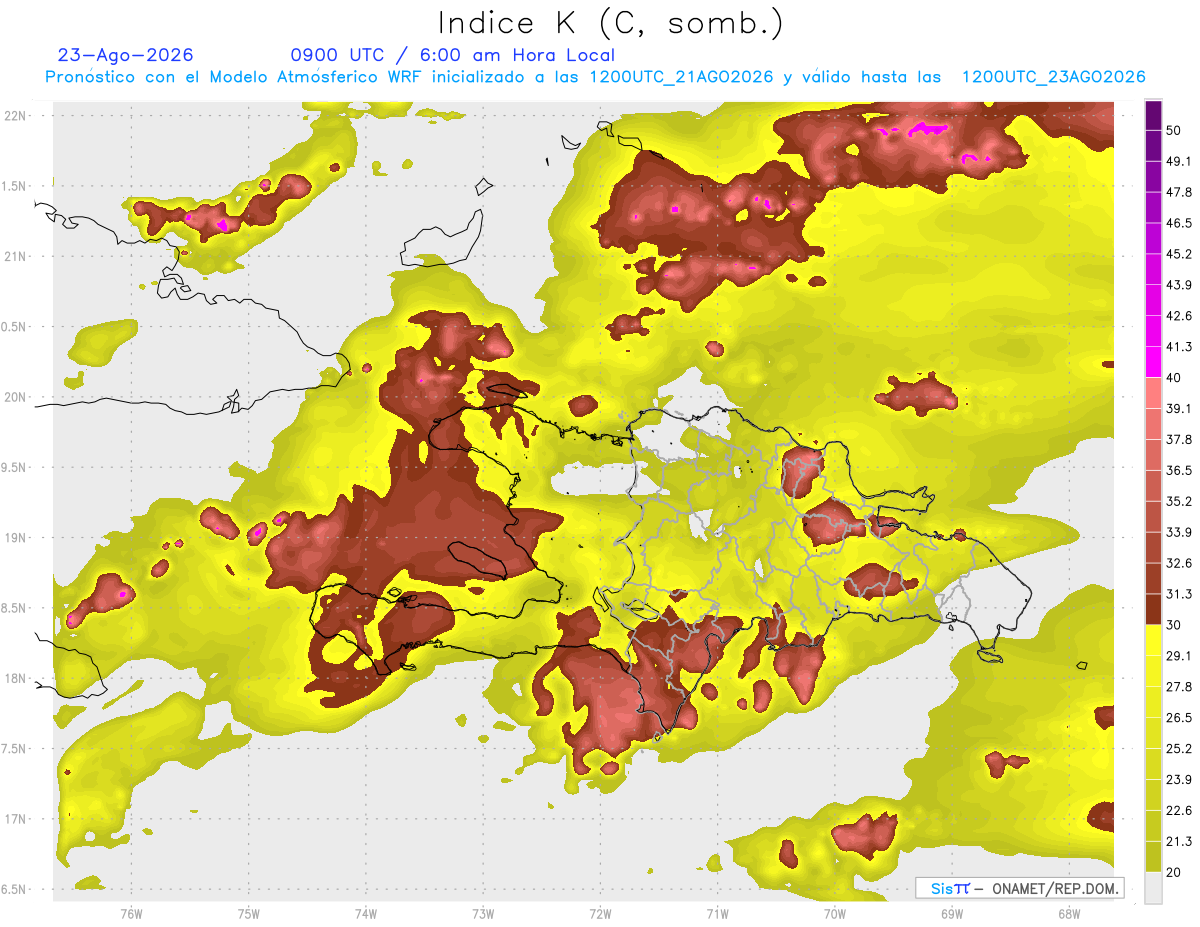The height and width of the screenshot is (927, 1200).
Task: Click the colorbar value label 39.1
Action: click(x=1179, y=408)
